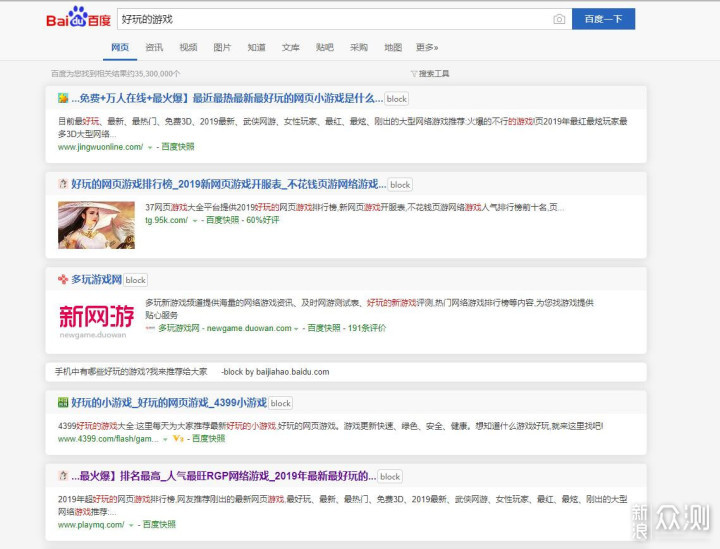Click block button beside 网页游戏排行榜 result
Image resolution: width=720 pixels, height=549 pixels.
(x=400, y=185)
